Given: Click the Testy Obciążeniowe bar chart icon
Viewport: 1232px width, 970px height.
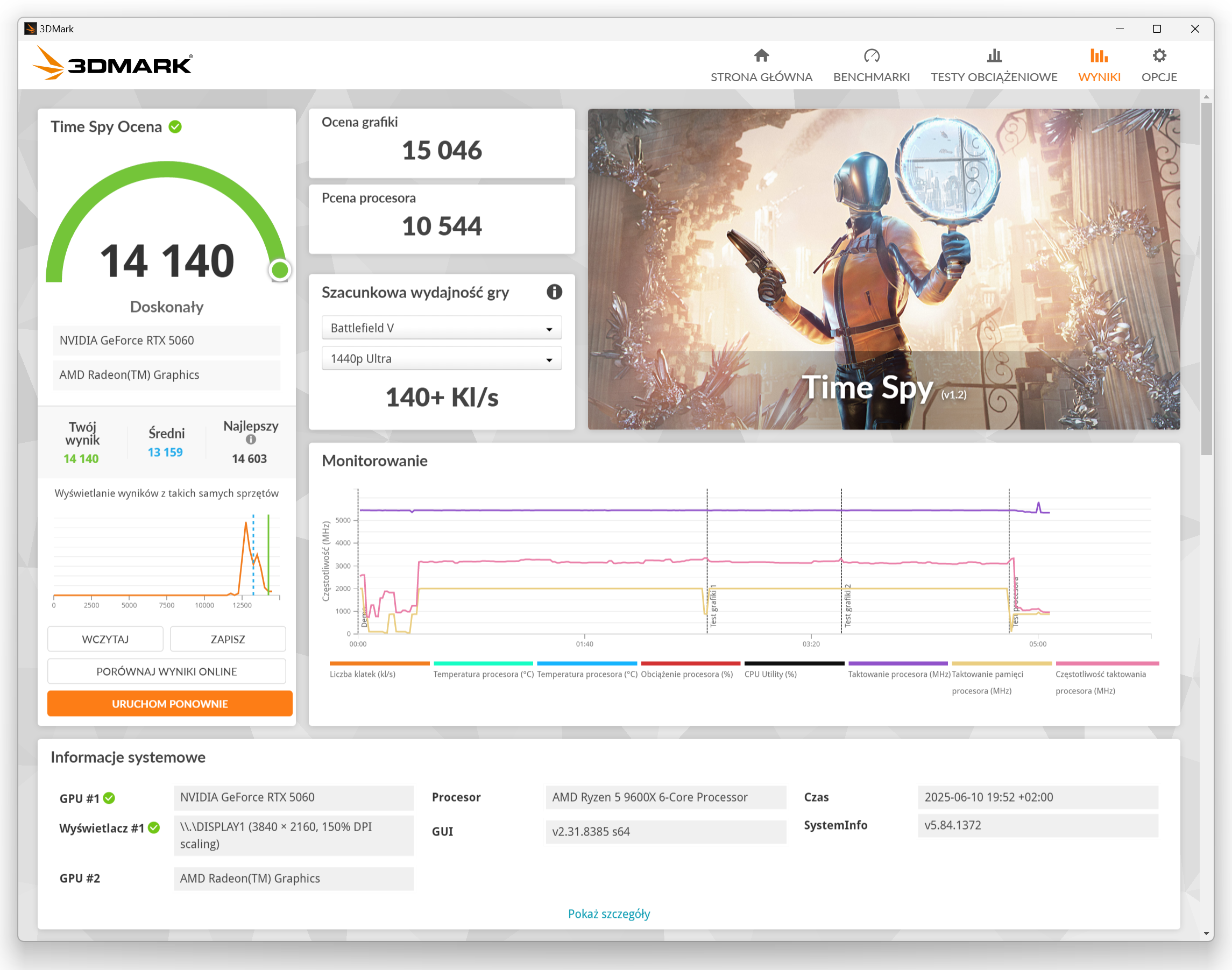Looking at the screenshot, I should click(x=994, y=55).
